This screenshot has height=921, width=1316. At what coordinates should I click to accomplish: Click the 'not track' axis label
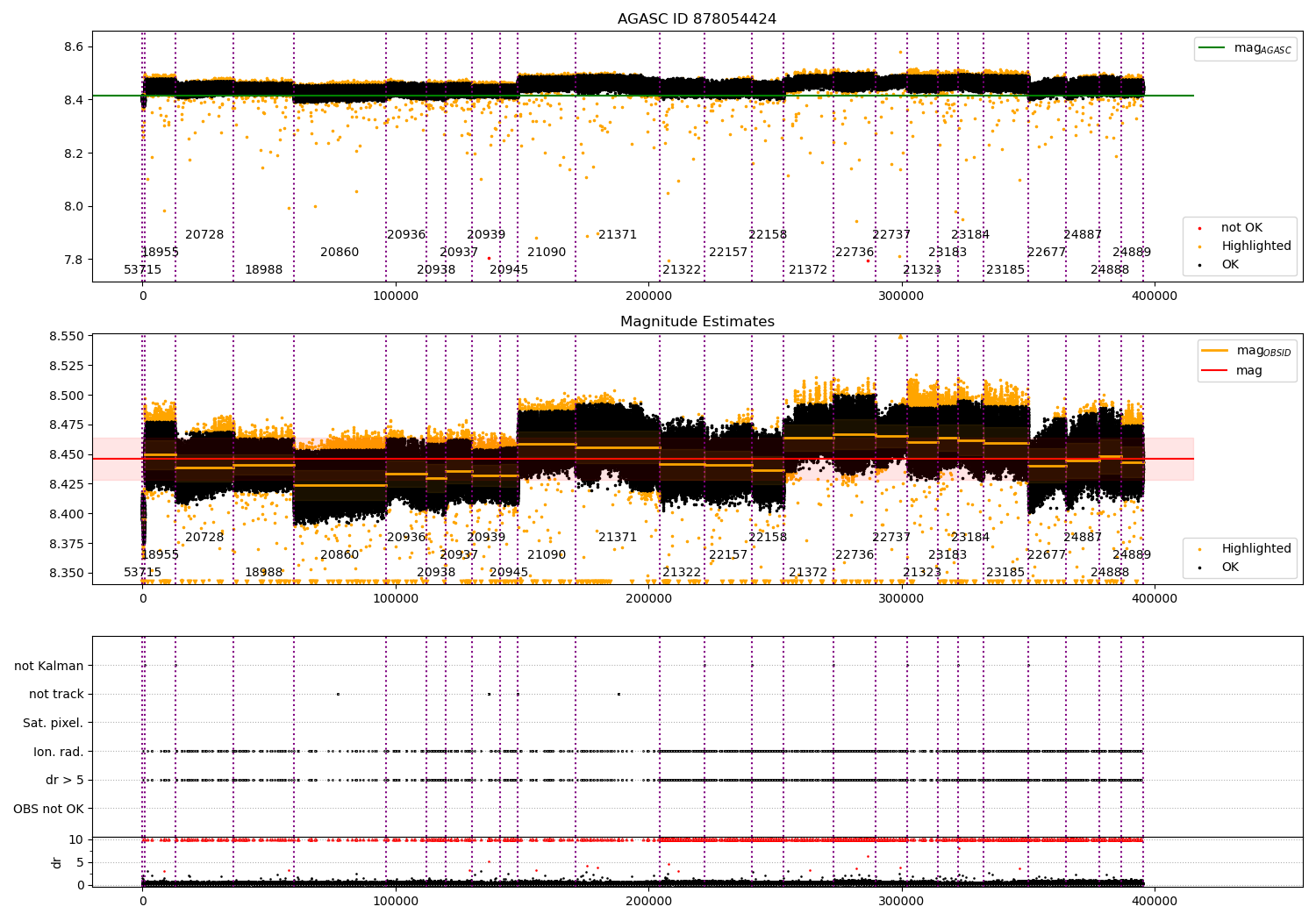tap(56, 694)
